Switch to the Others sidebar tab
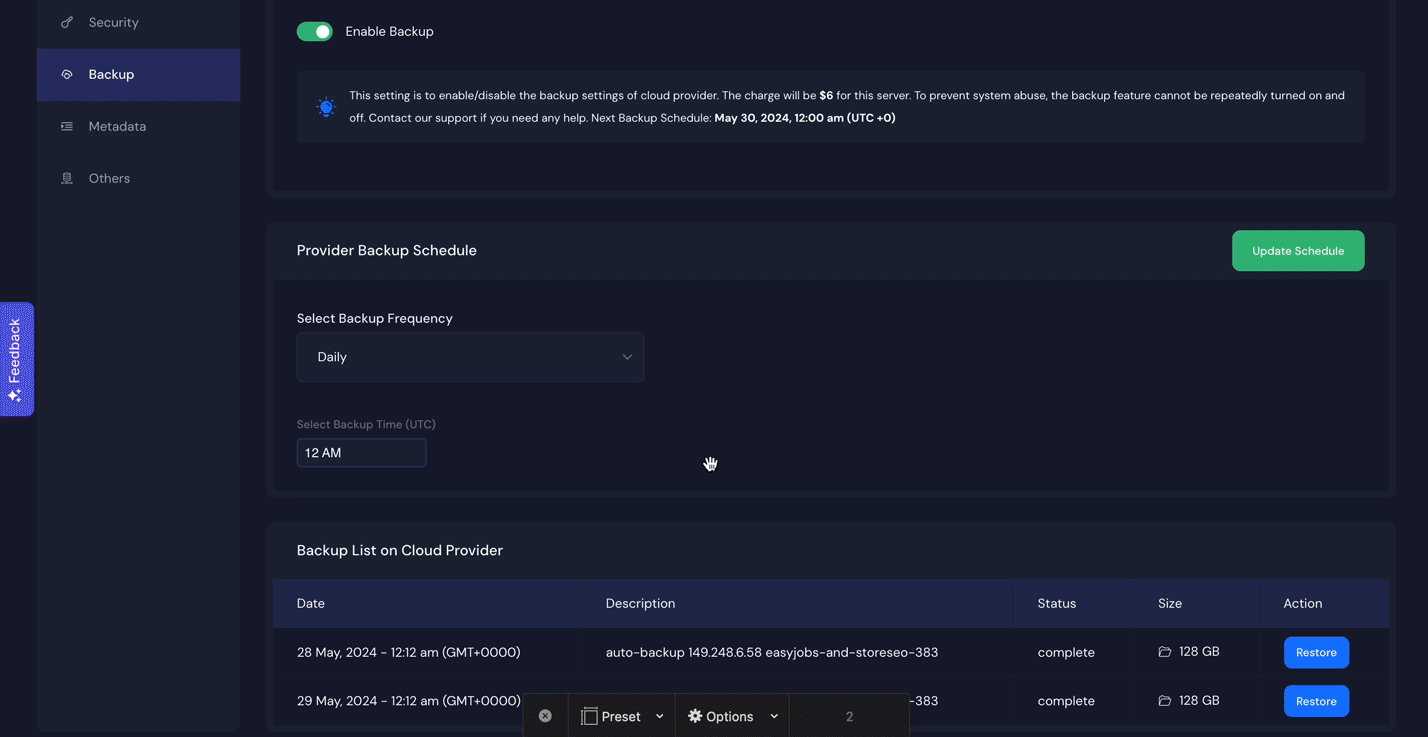 tap(109, 178)
